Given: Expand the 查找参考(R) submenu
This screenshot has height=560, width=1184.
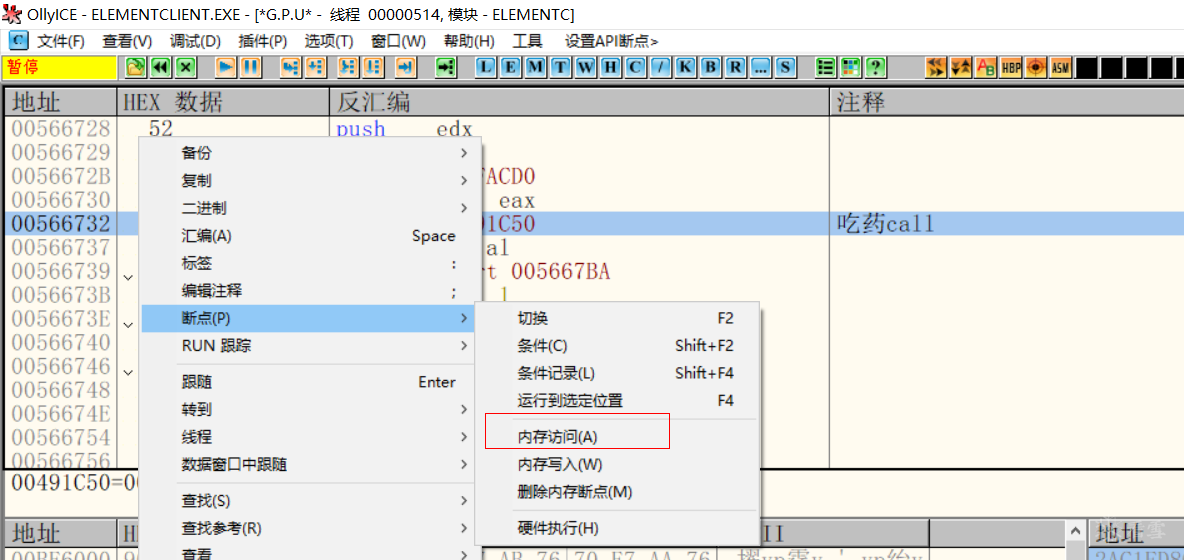Looking at the screenshot, I should [312, 528].
